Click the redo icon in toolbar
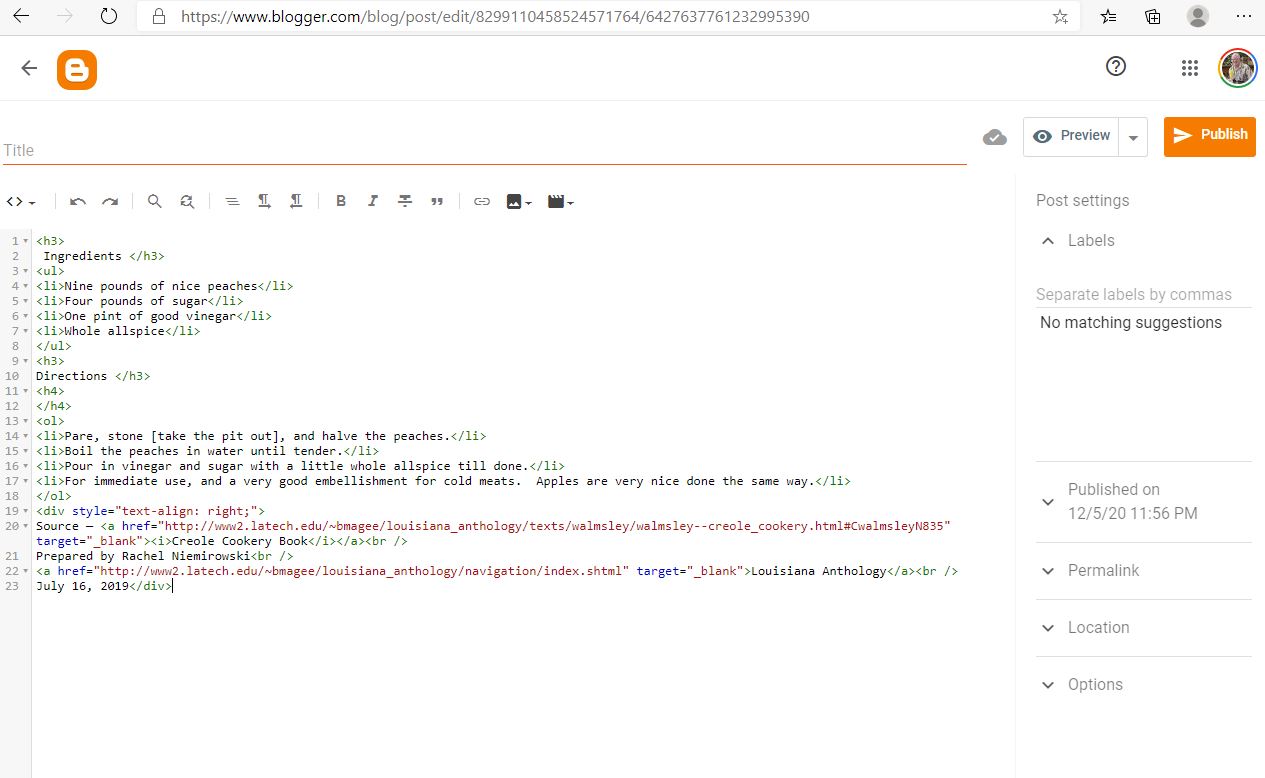The height and width of the screenshot is (778, 1265). pyautogui.click(x=110, y=202)
